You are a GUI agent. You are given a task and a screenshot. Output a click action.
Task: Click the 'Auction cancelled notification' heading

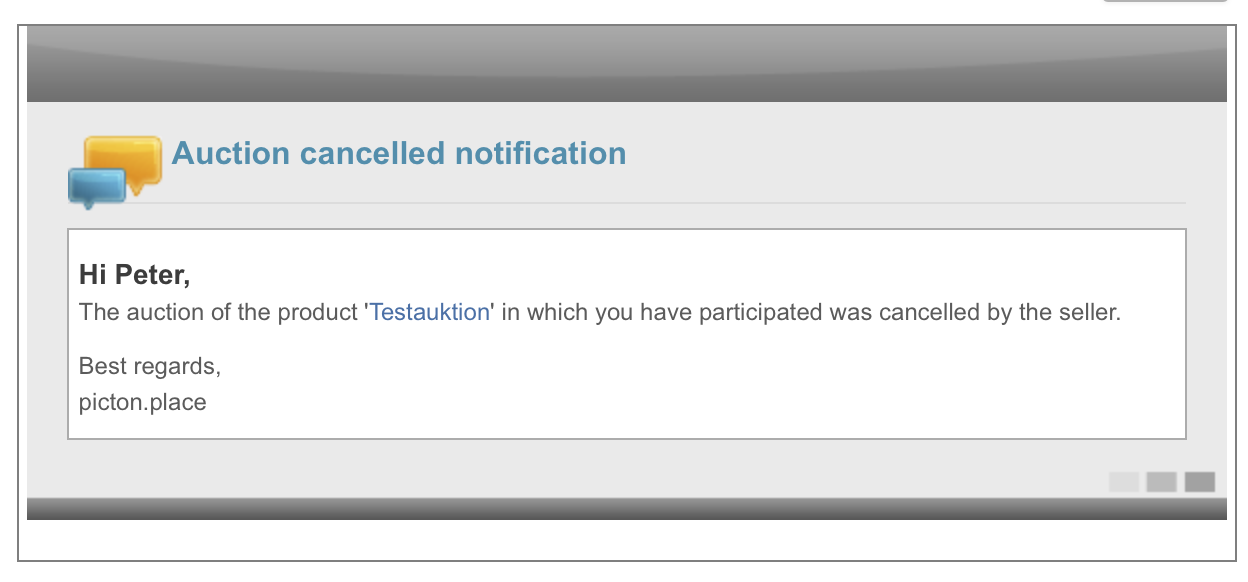click(399, 154)
